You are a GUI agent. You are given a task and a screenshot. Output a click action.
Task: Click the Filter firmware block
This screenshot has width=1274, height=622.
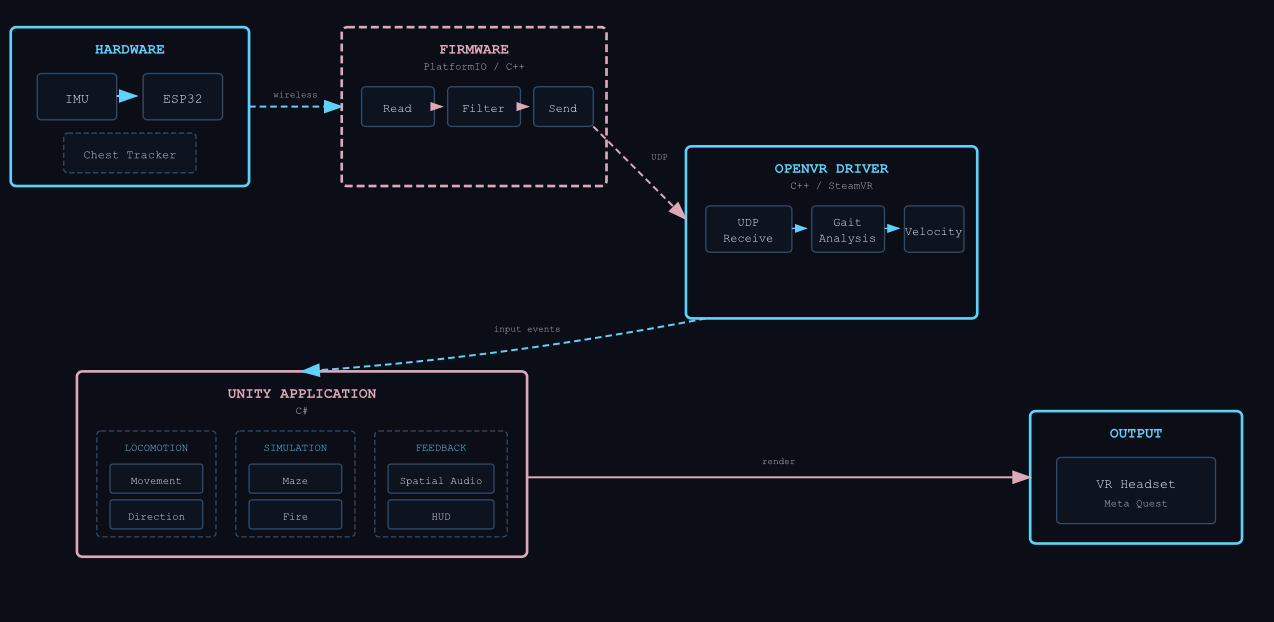483,107
